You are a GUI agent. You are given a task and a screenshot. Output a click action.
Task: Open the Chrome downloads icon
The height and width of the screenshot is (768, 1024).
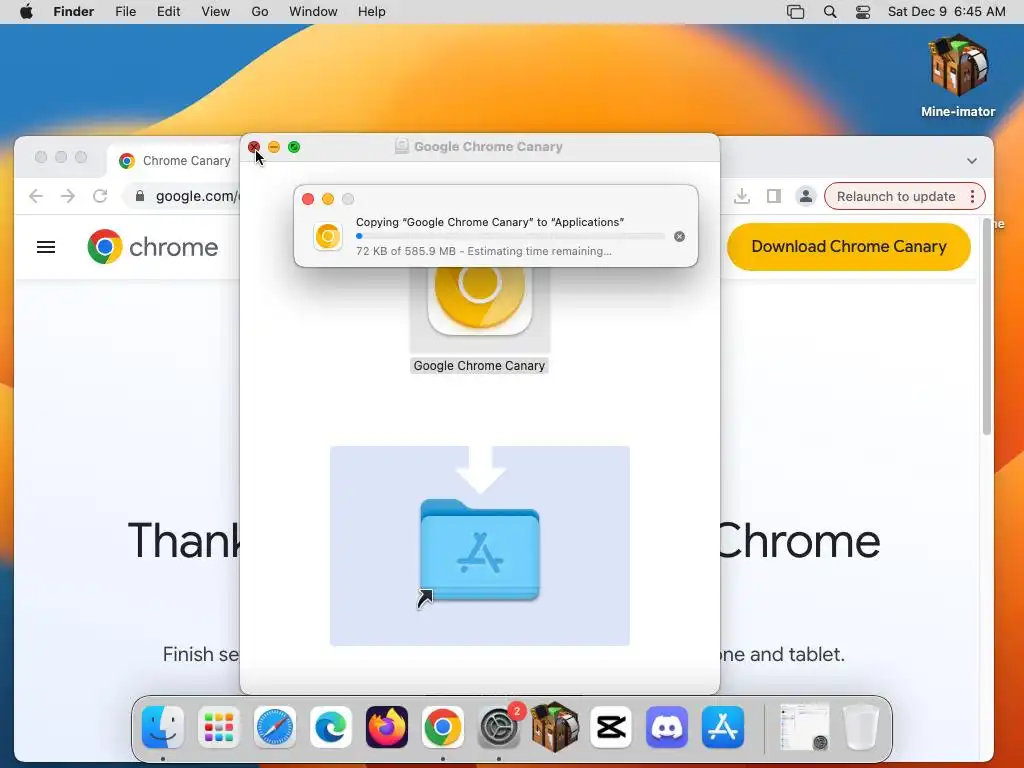[742, 196]
